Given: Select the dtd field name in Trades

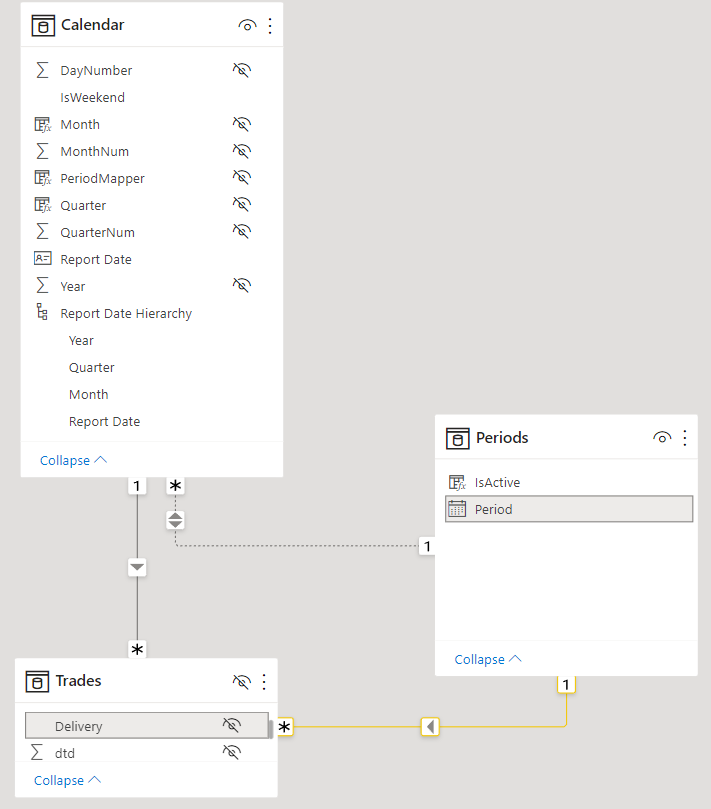Looking at the screenshot, I should 65,754.
